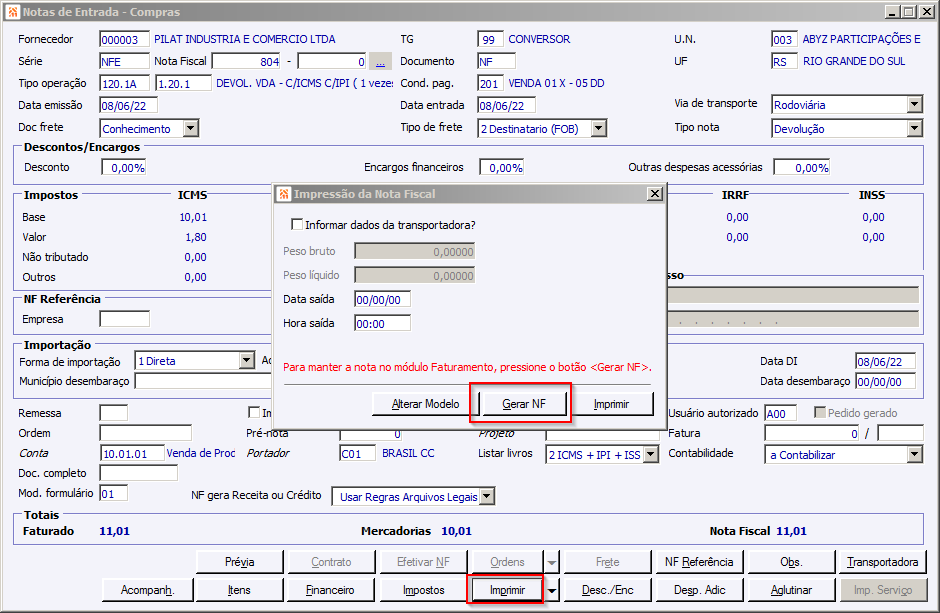The height and width of the screenshot is (613, 940).
Task: Click the Desc./Enc button
Action: coord(607,590)
